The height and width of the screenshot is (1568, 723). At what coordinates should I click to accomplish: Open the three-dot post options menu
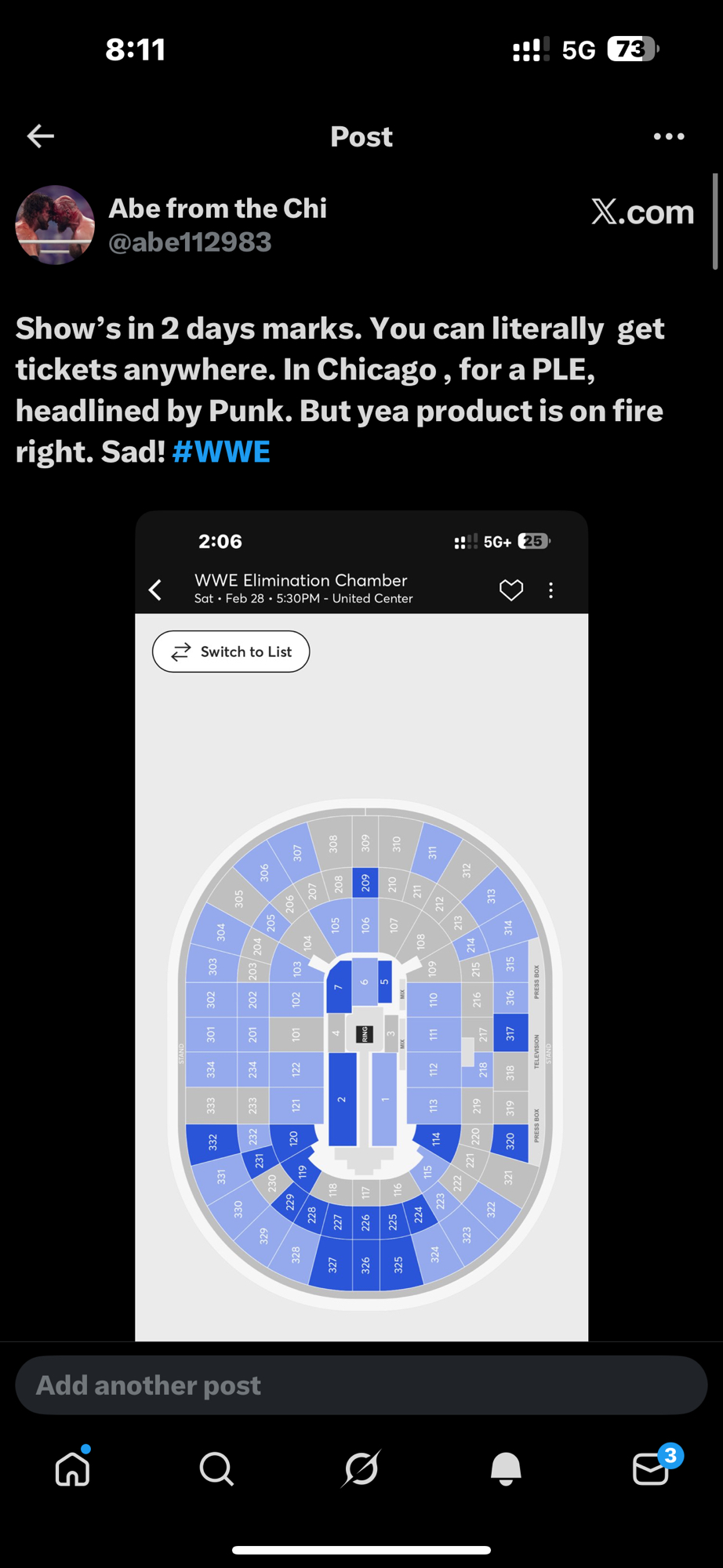[x=669, y=136]
